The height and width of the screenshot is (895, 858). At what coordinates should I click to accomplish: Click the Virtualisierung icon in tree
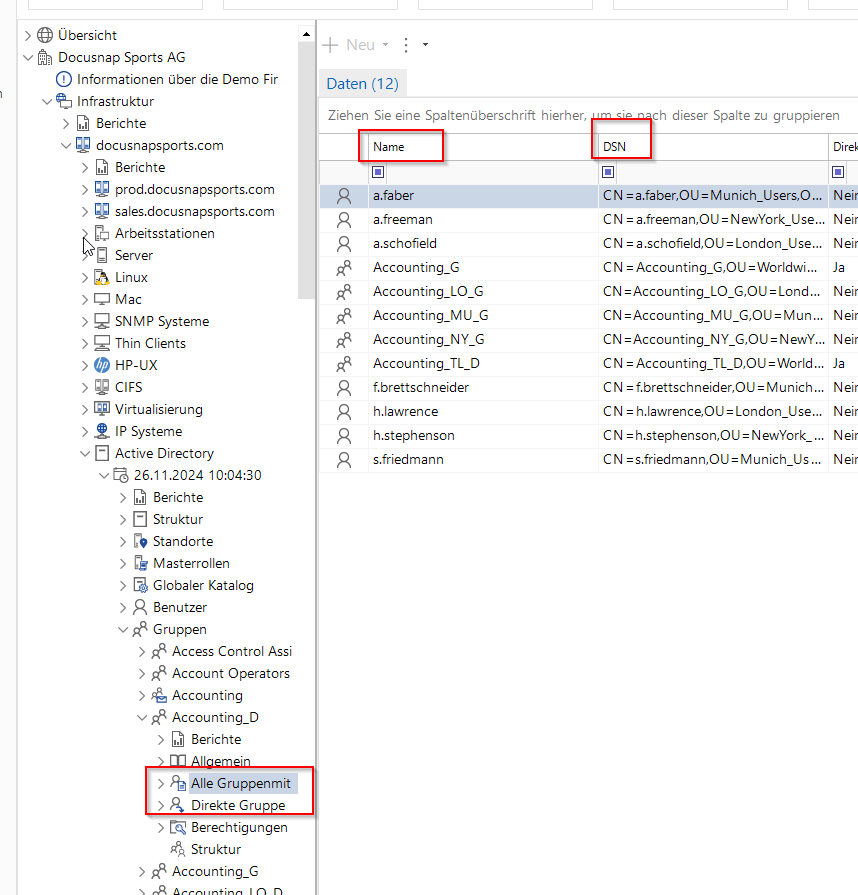click(101, 409)
